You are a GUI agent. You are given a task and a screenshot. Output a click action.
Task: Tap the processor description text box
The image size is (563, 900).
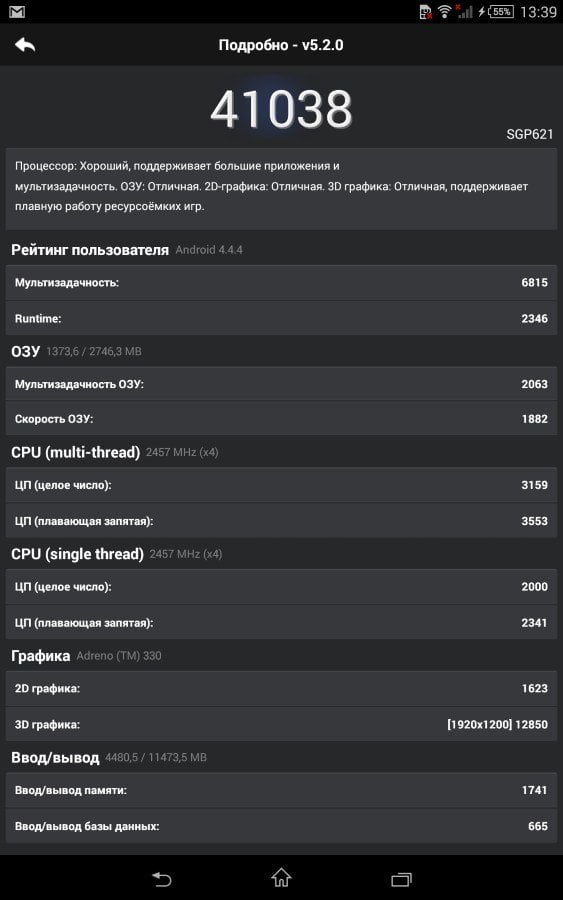[x=281, y=189]
